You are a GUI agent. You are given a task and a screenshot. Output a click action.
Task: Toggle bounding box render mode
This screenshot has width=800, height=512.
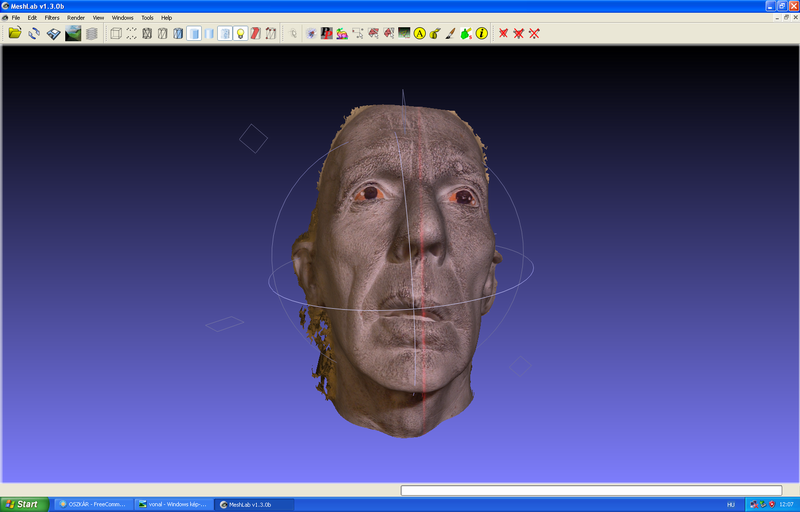tap(115, 33)
